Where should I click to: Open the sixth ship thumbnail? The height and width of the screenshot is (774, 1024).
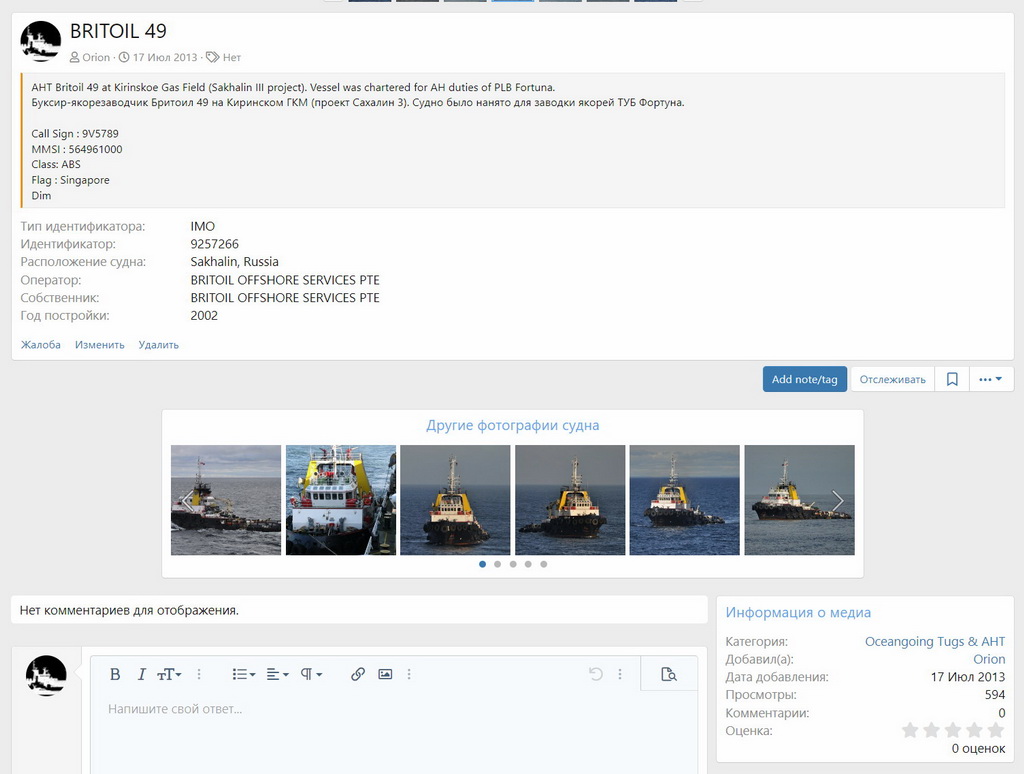[x=799, y=500]
